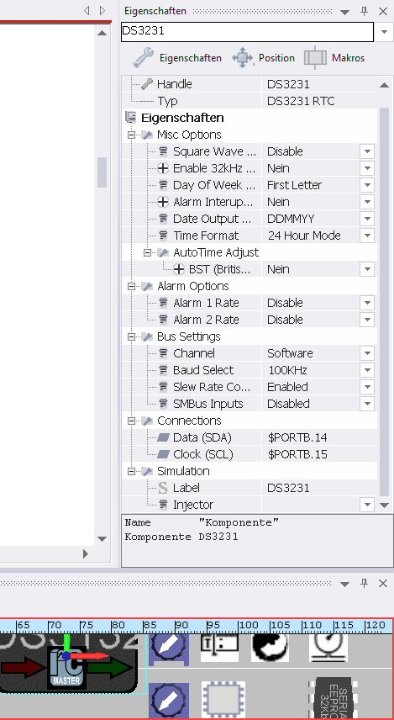Open the BST setting dropdown

(x=367, y=269)
